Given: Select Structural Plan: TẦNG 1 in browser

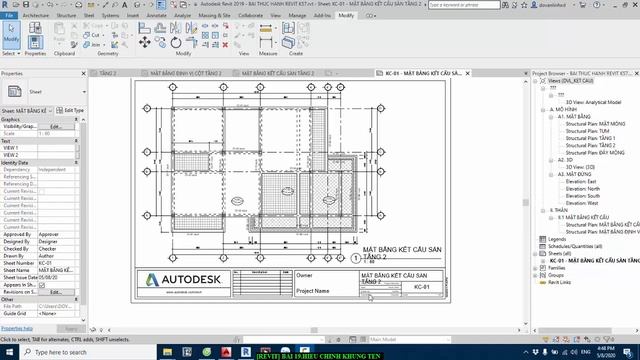Looking at the screenshot, I should tap(590, 138).
